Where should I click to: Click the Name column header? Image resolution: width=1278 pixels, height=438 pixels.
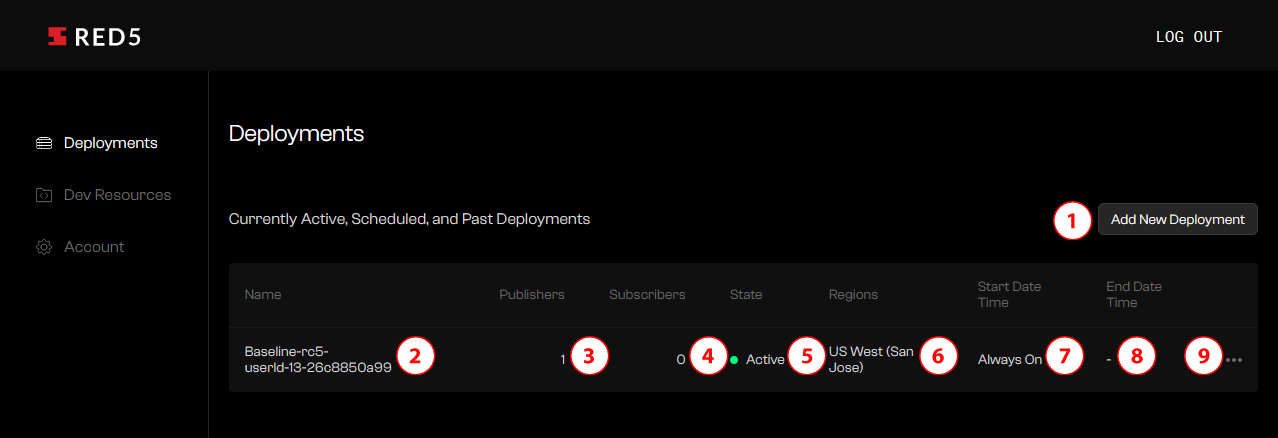(x=263, y=295)
